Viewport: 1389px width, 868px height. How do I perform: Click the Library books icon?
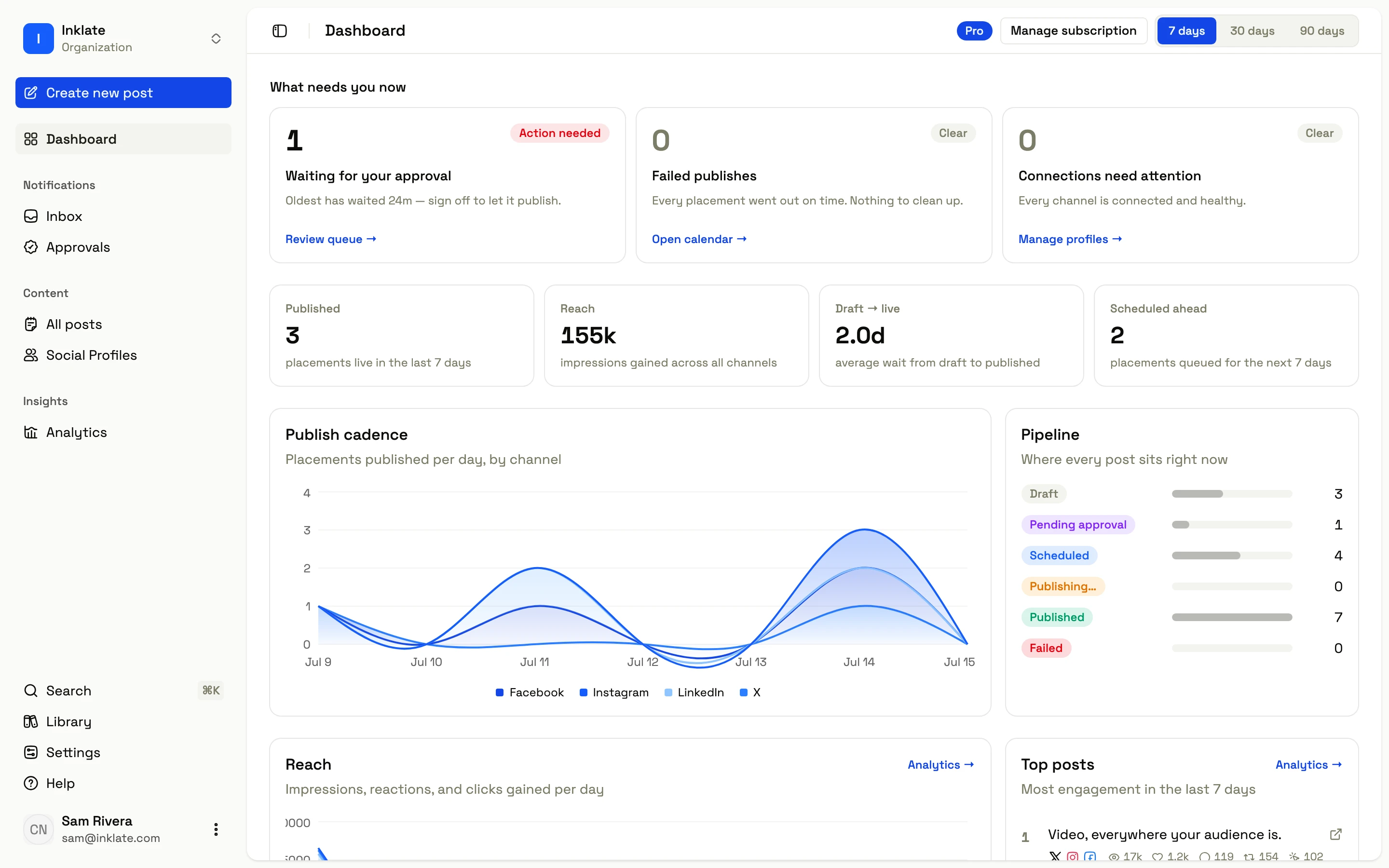pyautogui.click(x=31, y=721)
